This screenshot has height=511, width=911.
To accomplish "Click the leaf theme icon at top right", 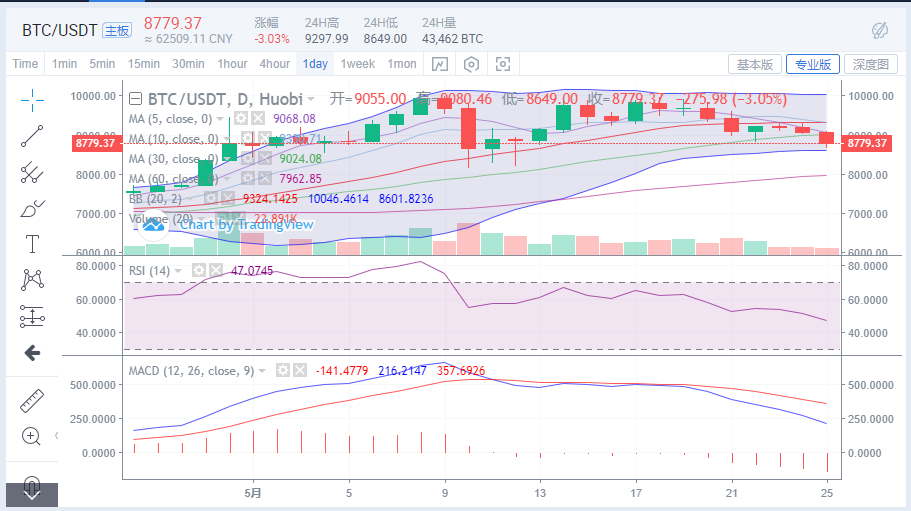I will click(880, 30).
